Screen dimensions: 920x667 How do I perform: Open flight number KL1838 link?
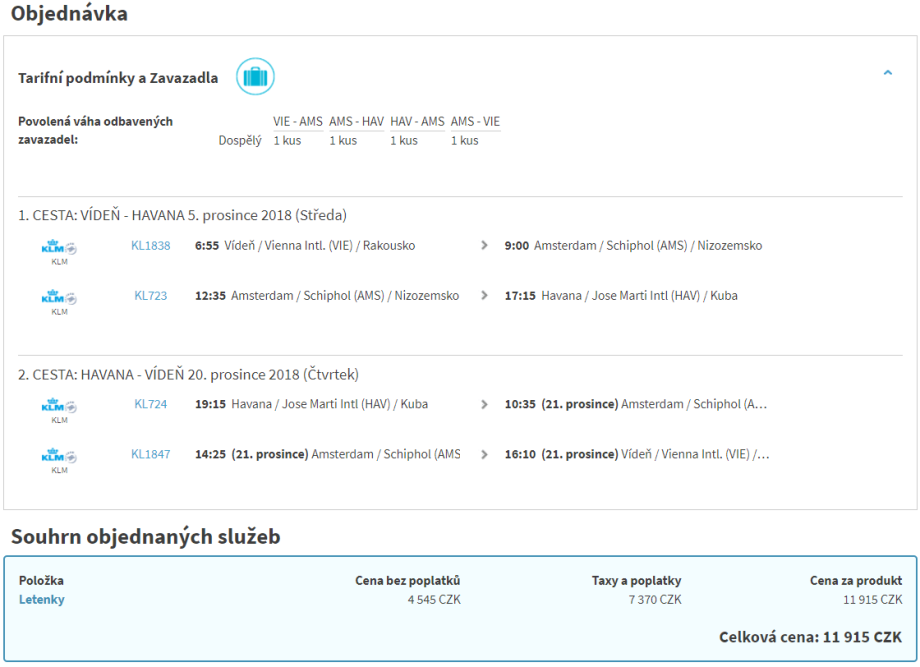(x=151, y=246)
